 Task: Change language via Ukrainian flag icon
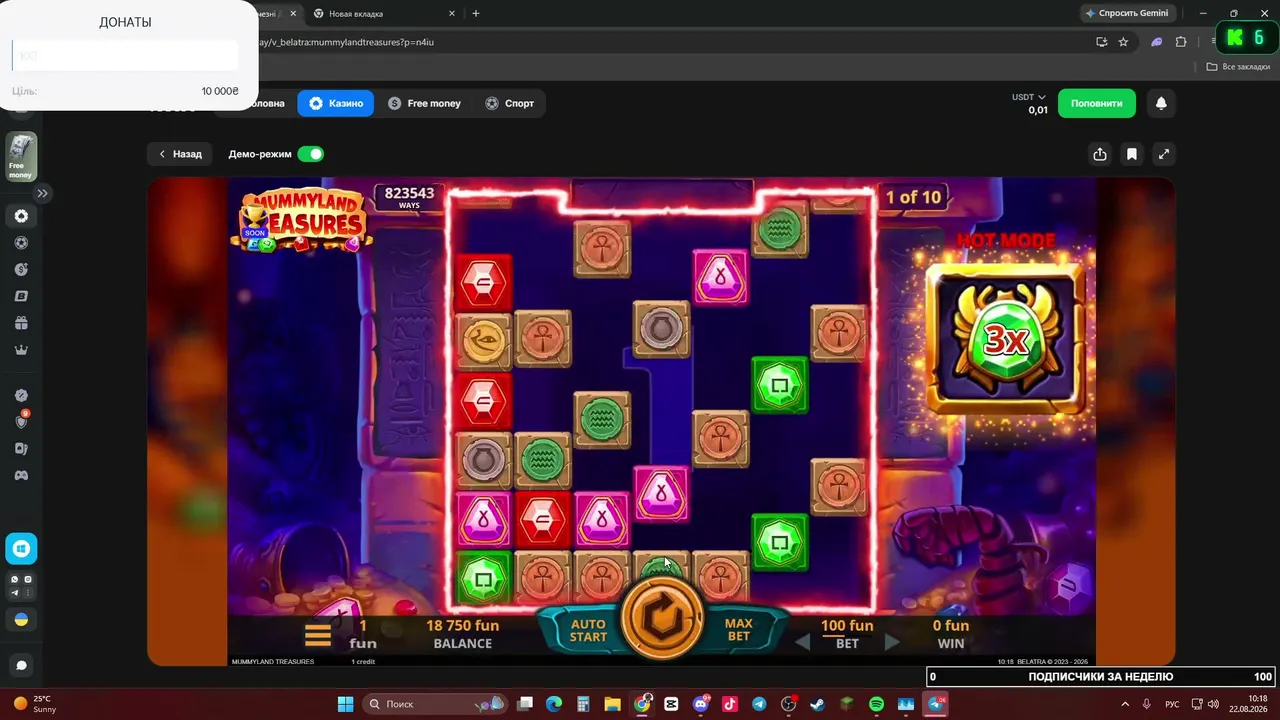[21, 620]
